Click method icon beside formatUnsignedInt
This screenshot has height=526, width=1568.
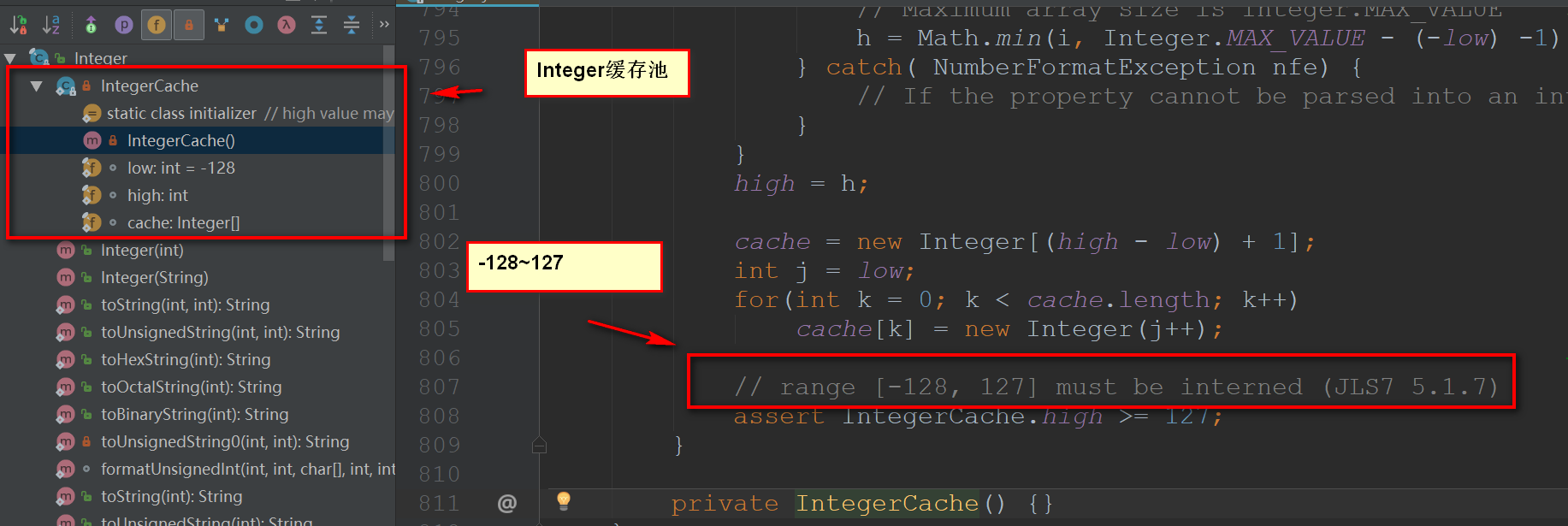tap(66, 469)
